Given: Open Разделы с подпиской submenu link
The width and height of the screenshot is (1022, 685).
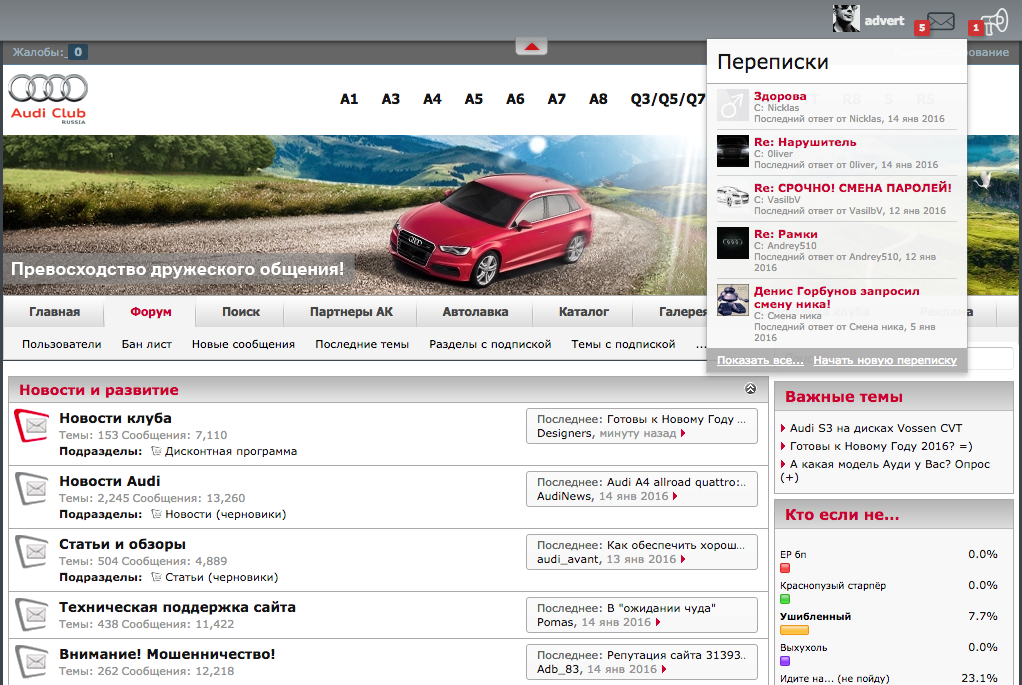Looking at the screenshot, I should pyautogui.click(x=490, y=344).
